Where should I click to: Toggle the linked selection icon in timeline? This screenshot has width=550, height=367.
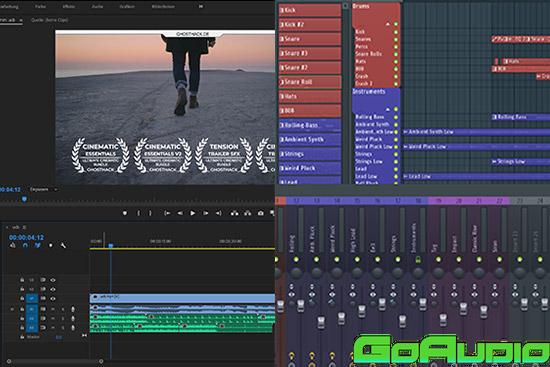38,245
